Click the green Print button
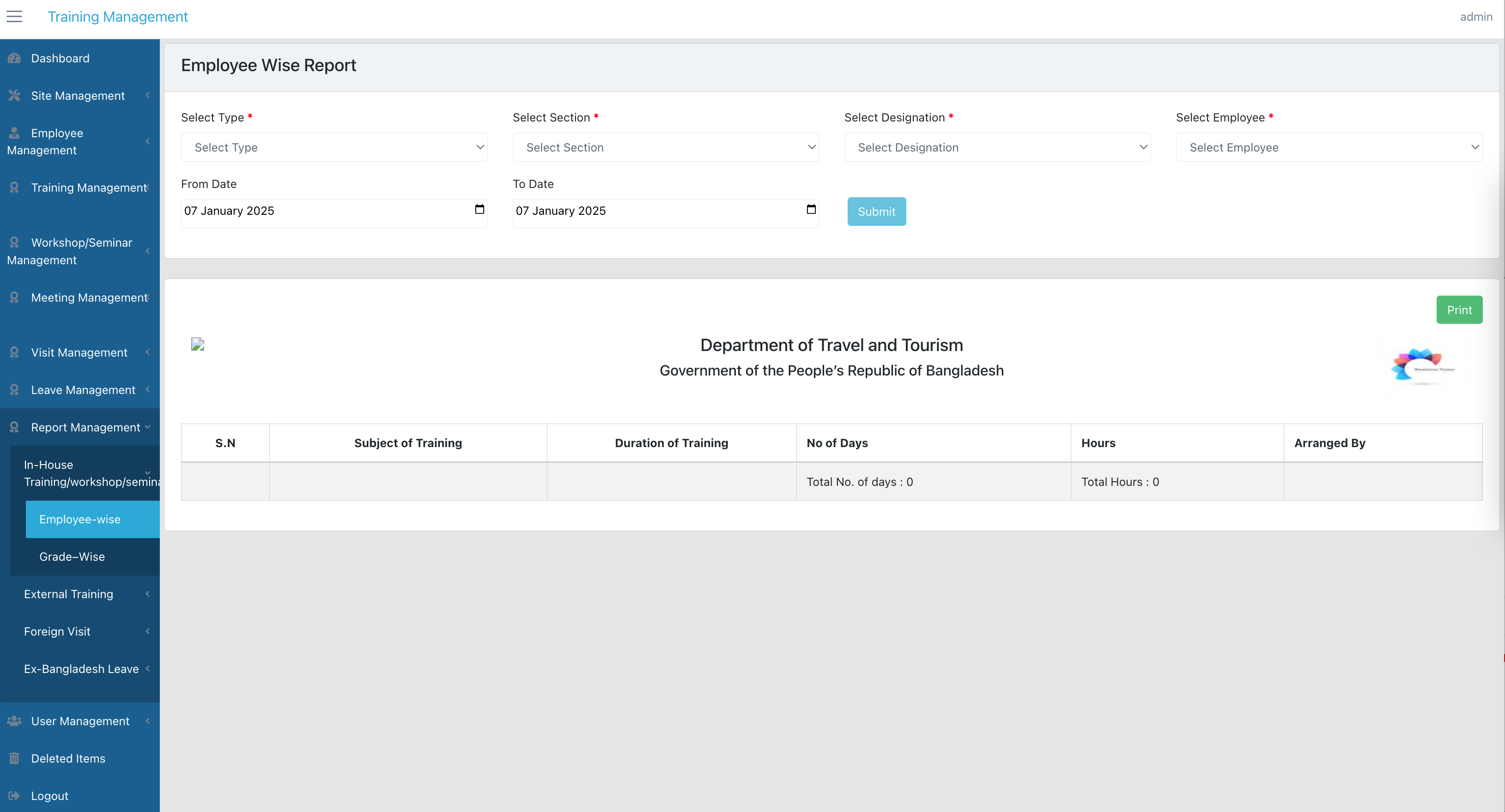 pos(1459,309)
